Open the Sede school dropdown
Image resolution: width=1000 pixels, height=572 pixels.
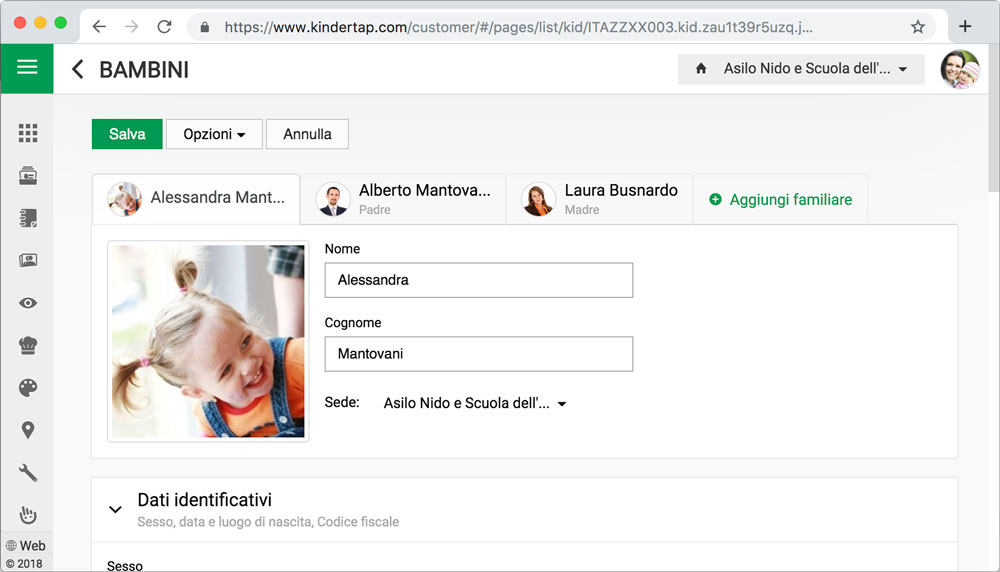[475, 404]
